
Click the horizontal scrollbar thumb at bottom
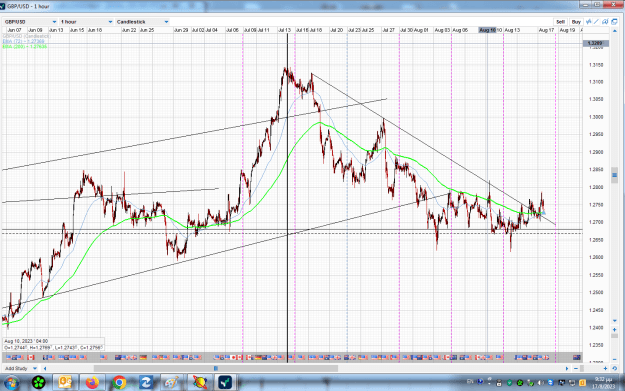tap(216, 368)
